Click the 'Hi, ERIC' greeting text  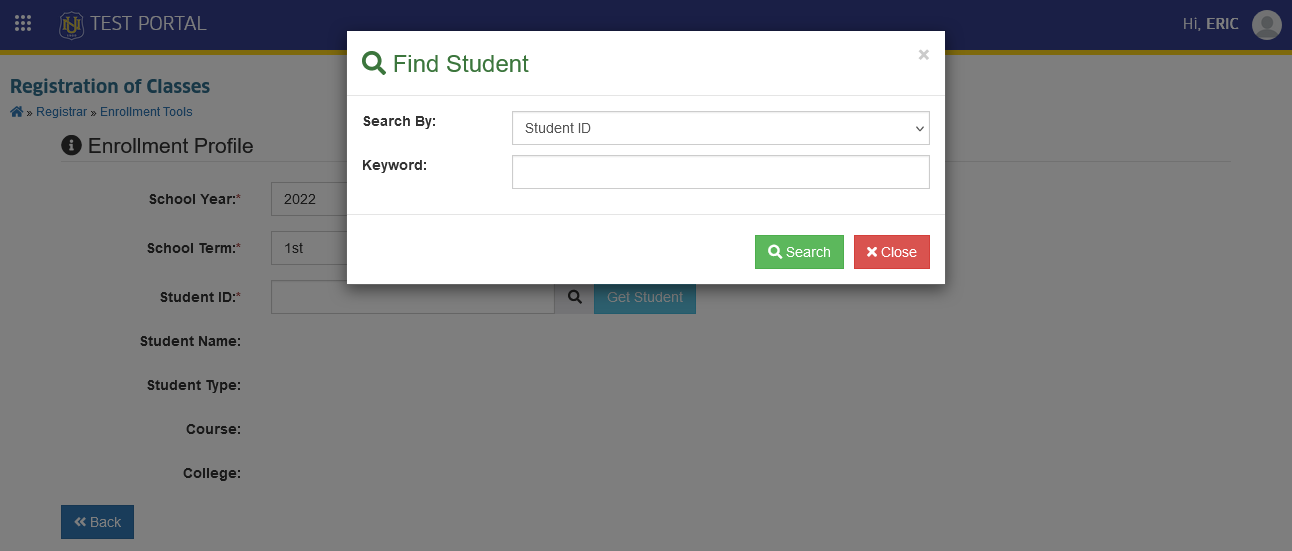(1210, 24)
